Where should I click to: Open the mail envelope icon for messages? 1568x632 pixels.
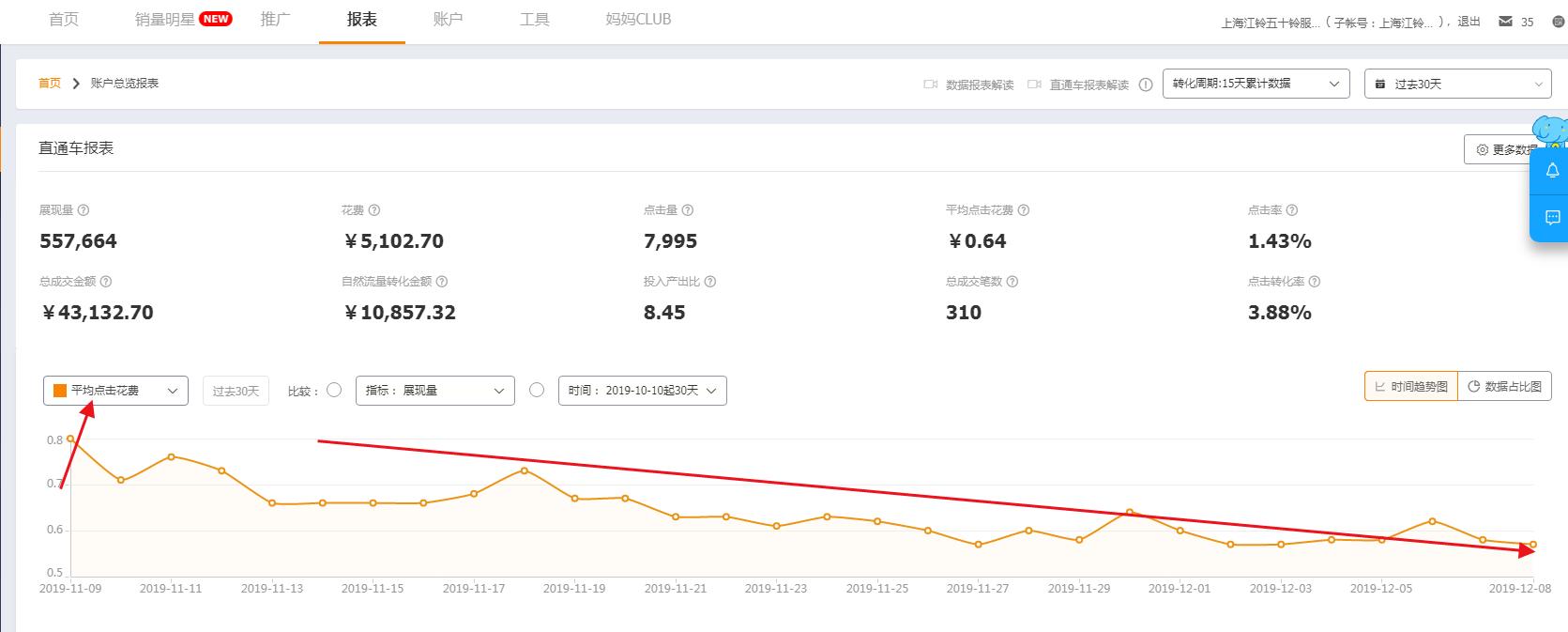click(1505, 21)
